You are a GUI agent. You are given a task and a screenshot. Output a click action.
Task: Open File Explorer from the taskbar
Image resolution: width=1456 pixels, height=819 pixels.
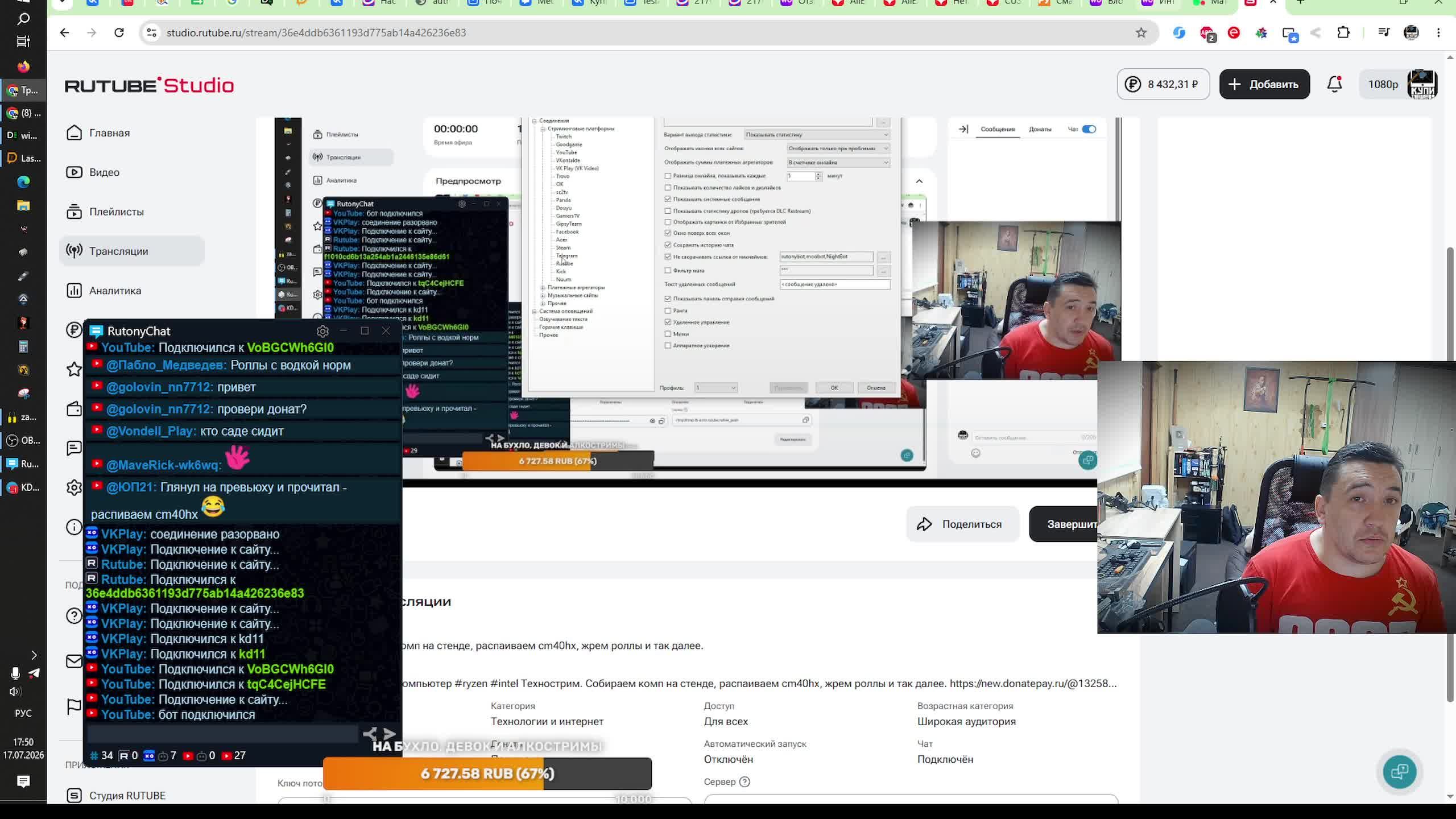pyautogui.click(x=23, y=205)
